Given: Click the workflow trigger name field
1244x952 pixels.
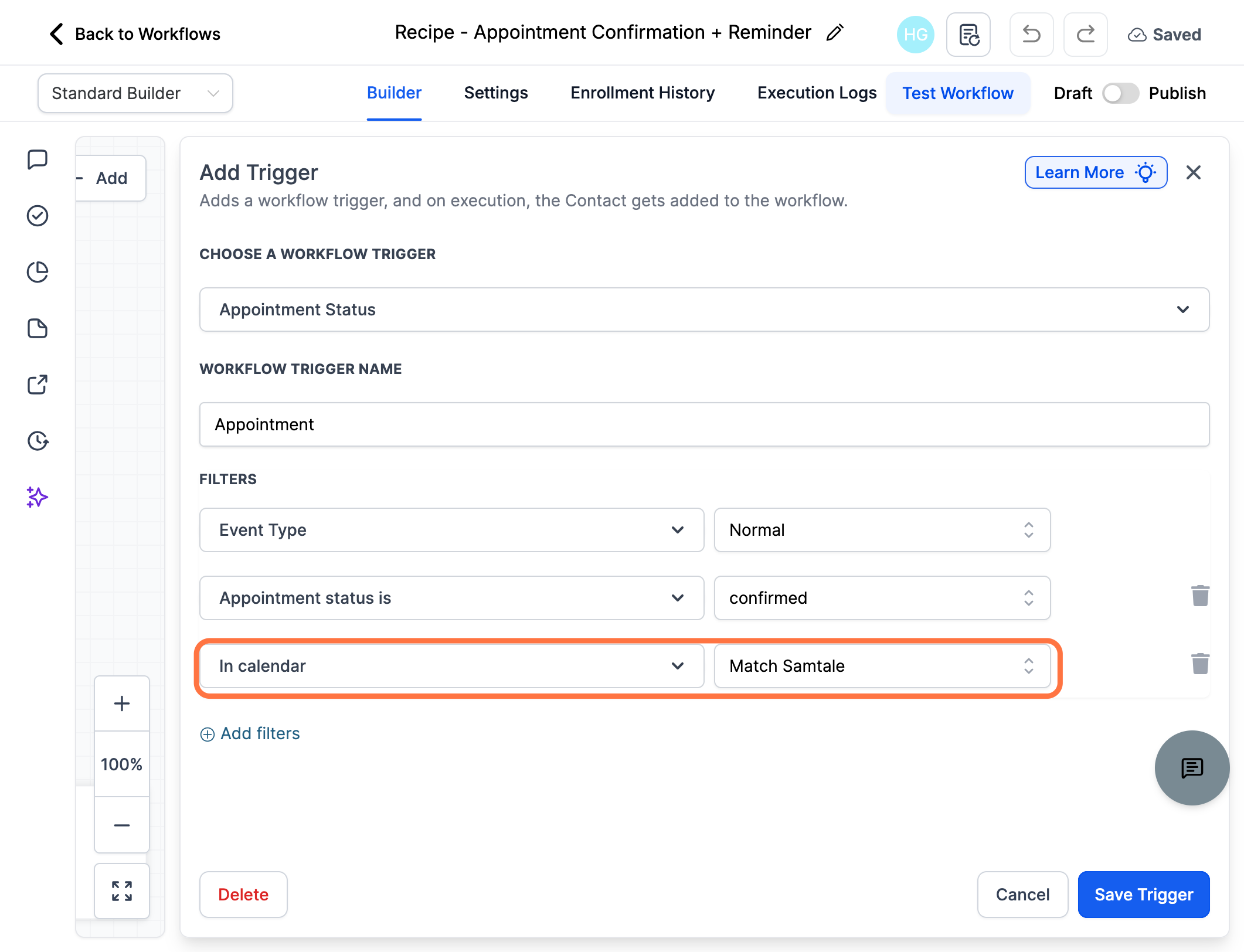Looking at the screenshot, I should (704, 424).
